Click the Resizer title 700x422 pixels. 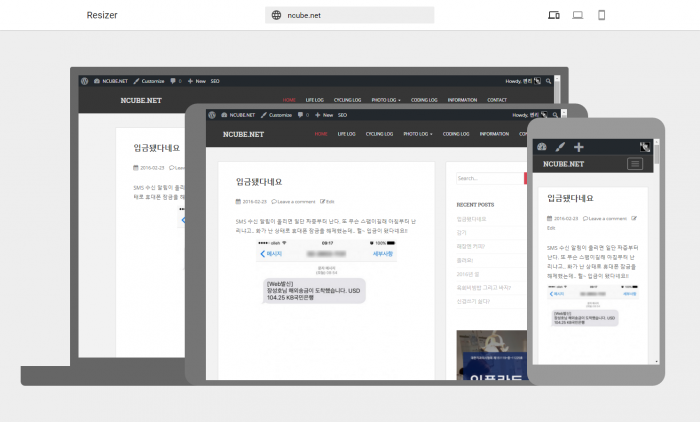102,15
